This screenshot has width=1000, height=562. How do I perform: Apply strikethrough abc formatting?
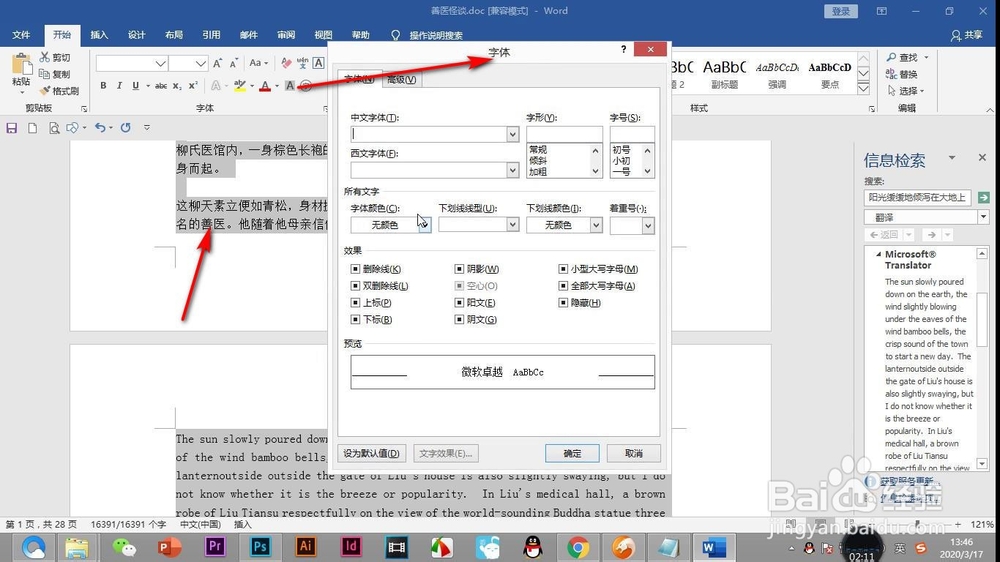[161, 85]
